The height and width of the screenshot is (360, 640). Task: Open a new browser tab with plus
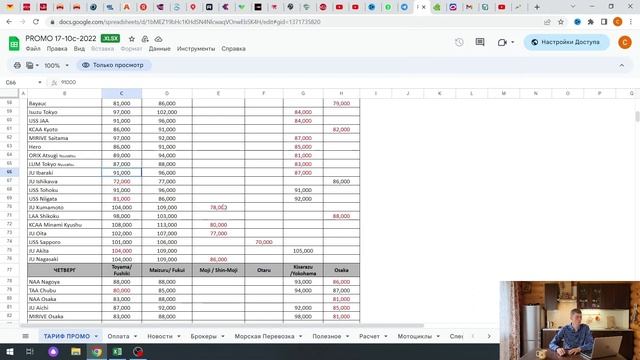pos(537,7)
